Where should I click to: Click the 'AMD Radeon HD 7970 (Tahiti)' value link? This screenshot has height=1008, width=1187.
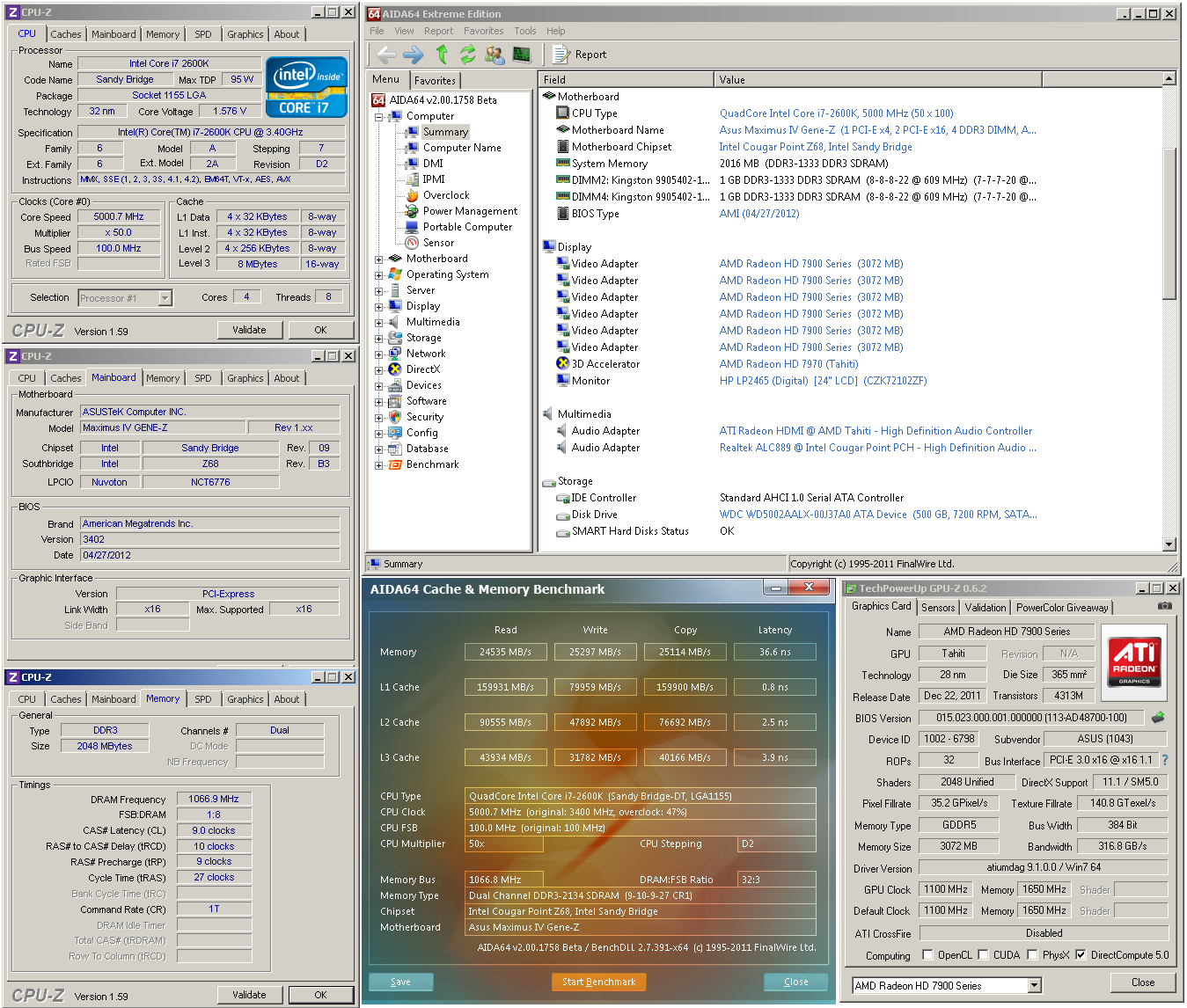788,364
